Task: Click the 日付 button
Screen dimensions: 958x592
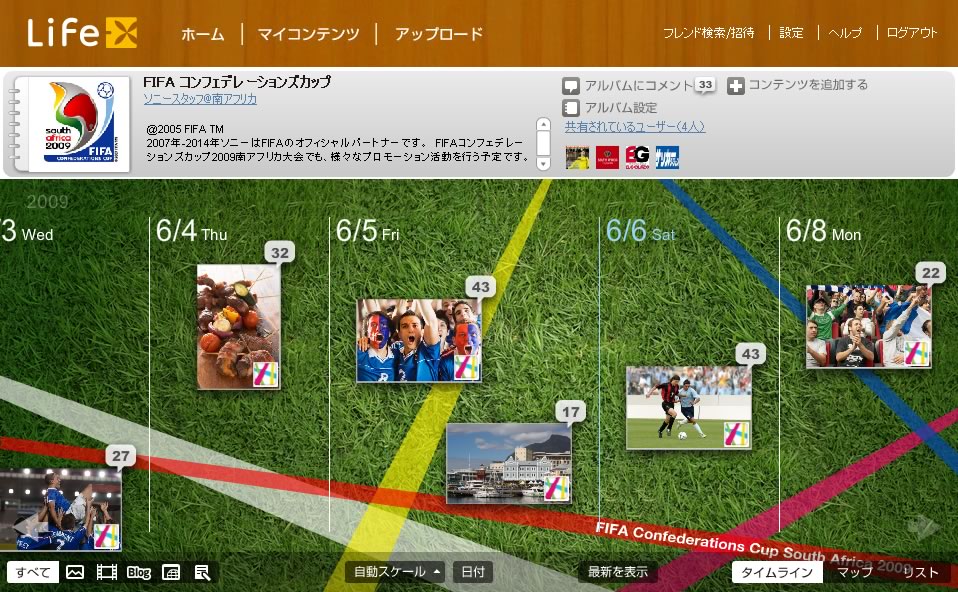Action: (473, 572)
